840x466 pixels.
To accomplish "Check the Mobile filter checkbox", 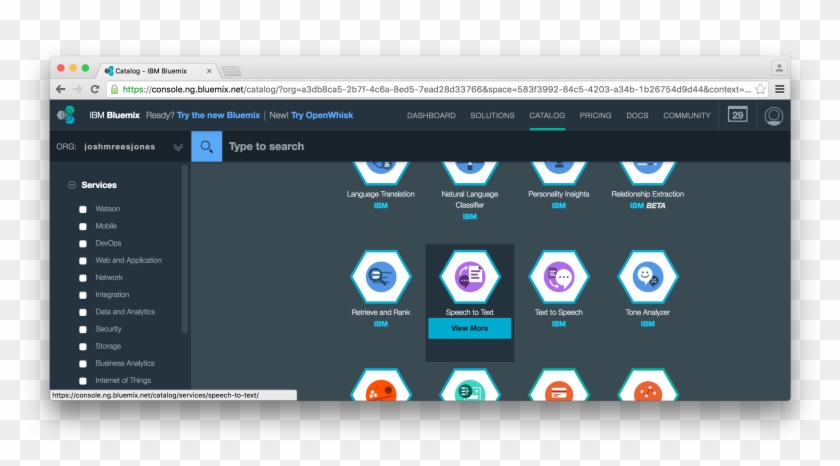I will [x=83, y=227].
